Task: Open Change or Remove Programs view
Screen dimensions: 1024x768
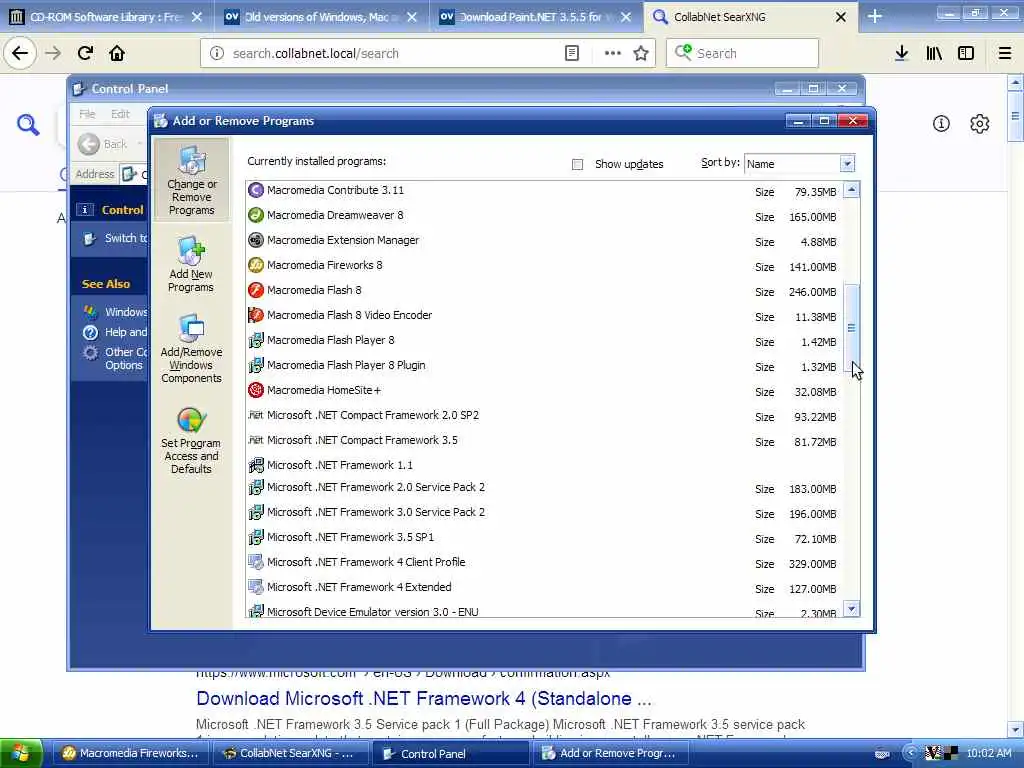Action: click(191, 180)
